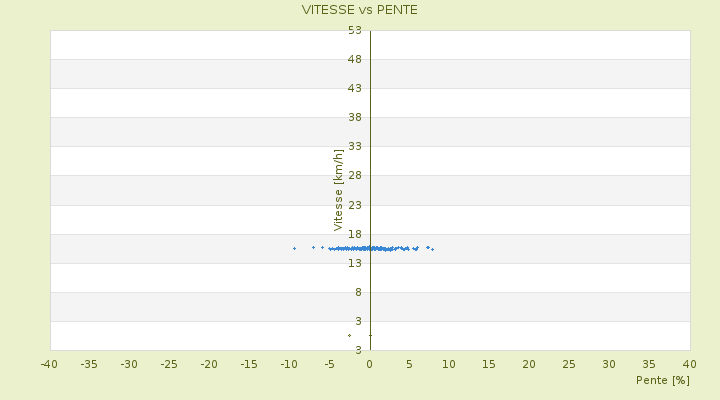The image size is (720, 400).
Task: Click the 40 tick label on the horizontal axis
Action: pyautogui.click(x=689, y=364)
